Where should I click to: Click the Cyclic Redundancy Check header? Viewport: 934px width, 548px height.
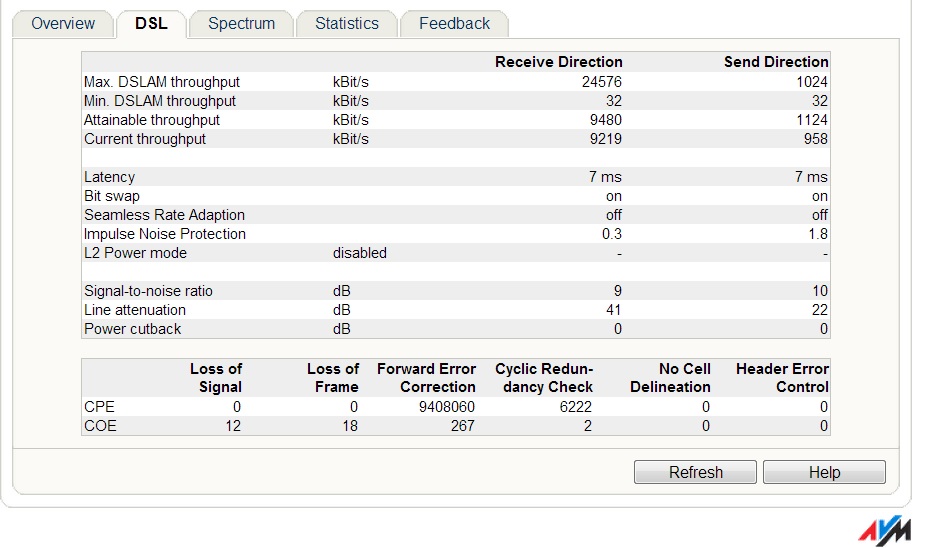544,378
